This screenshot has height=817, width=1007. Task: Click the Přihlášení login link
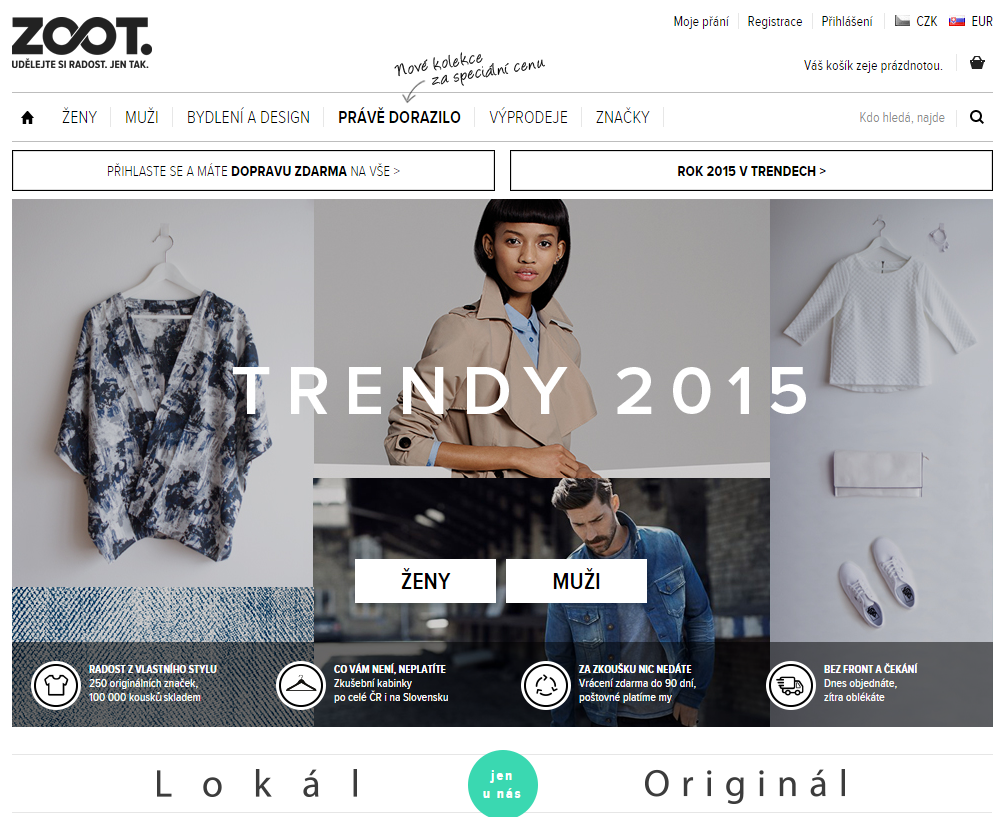pyautogui.click(x=846, y=21)
